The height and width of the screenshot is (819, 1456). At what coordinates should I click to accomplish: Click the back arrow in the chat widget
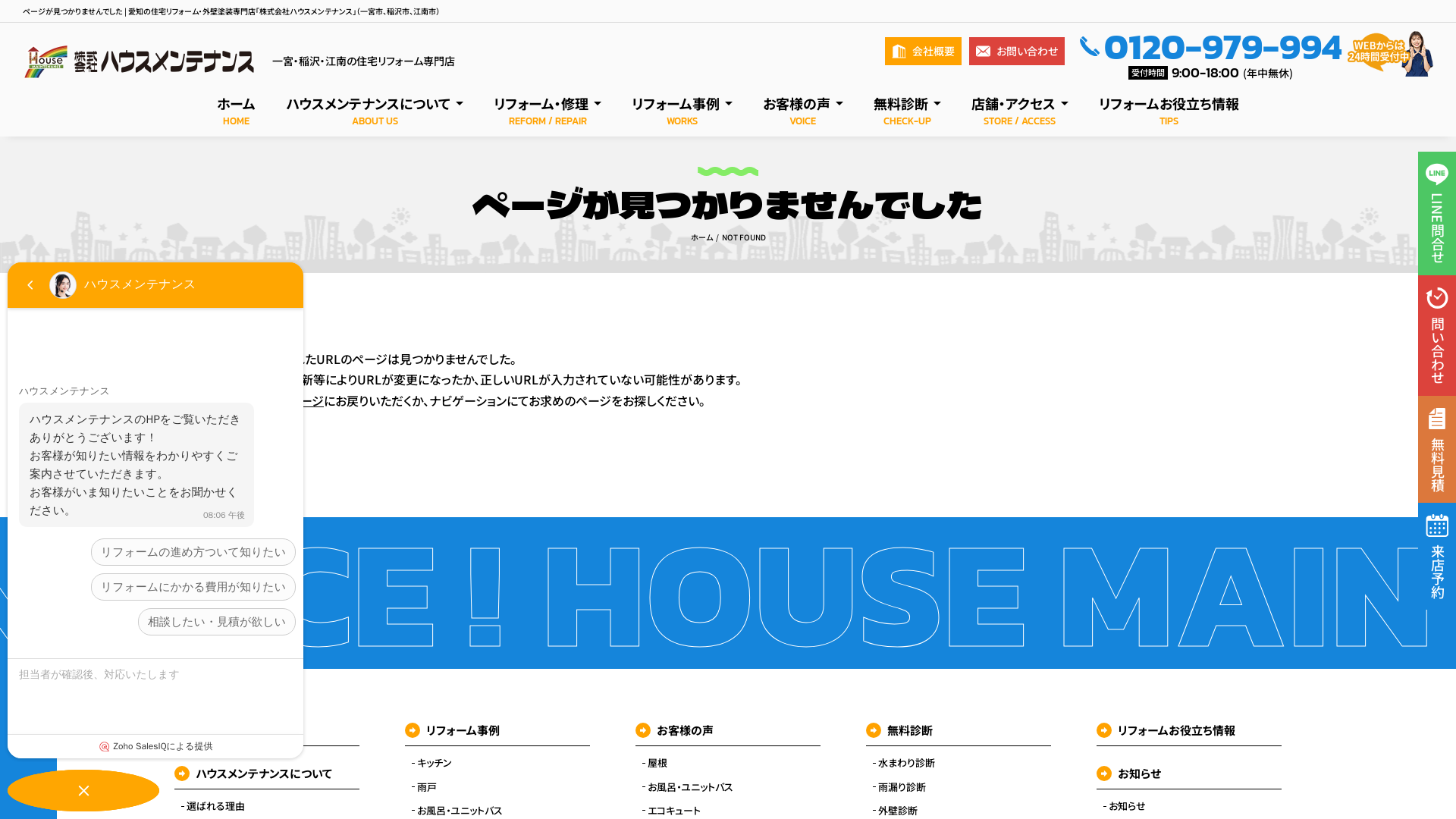[x=30, y=285]
